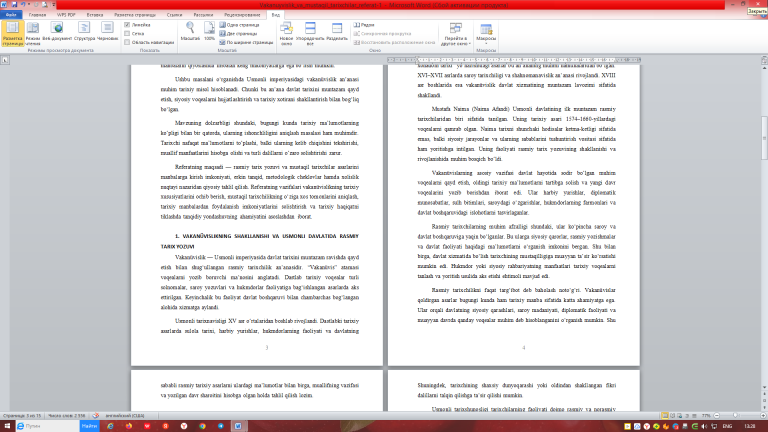Switch to Ссылки ribbon tab
Image resolution: width=768 pixels, height=432 pixels.
click(x=174, y=15)
